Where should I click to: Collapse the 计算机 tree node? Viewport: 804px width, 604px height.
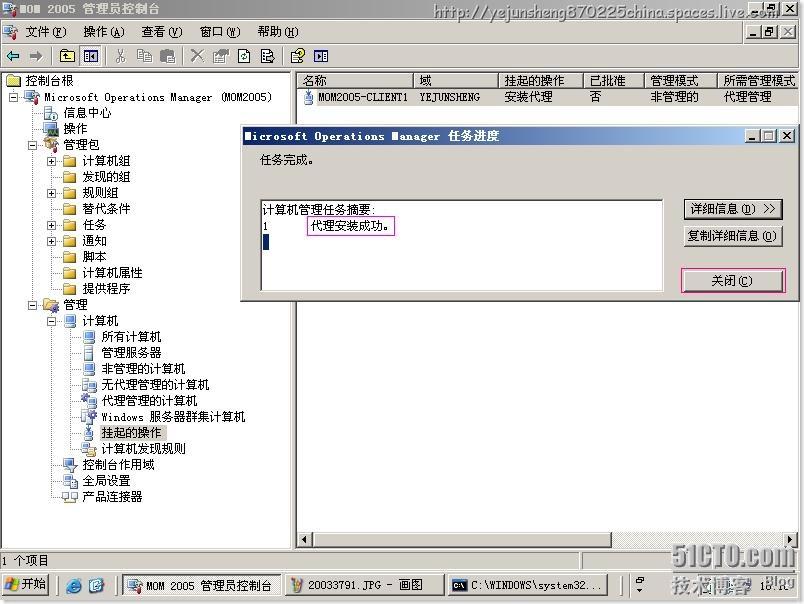pos(51,321)
